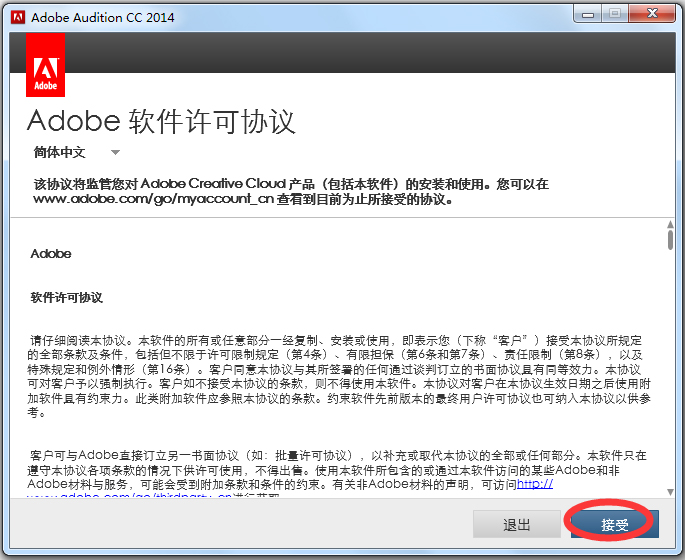Click the disabled maximize window button
685x560 pixels.
613,13
